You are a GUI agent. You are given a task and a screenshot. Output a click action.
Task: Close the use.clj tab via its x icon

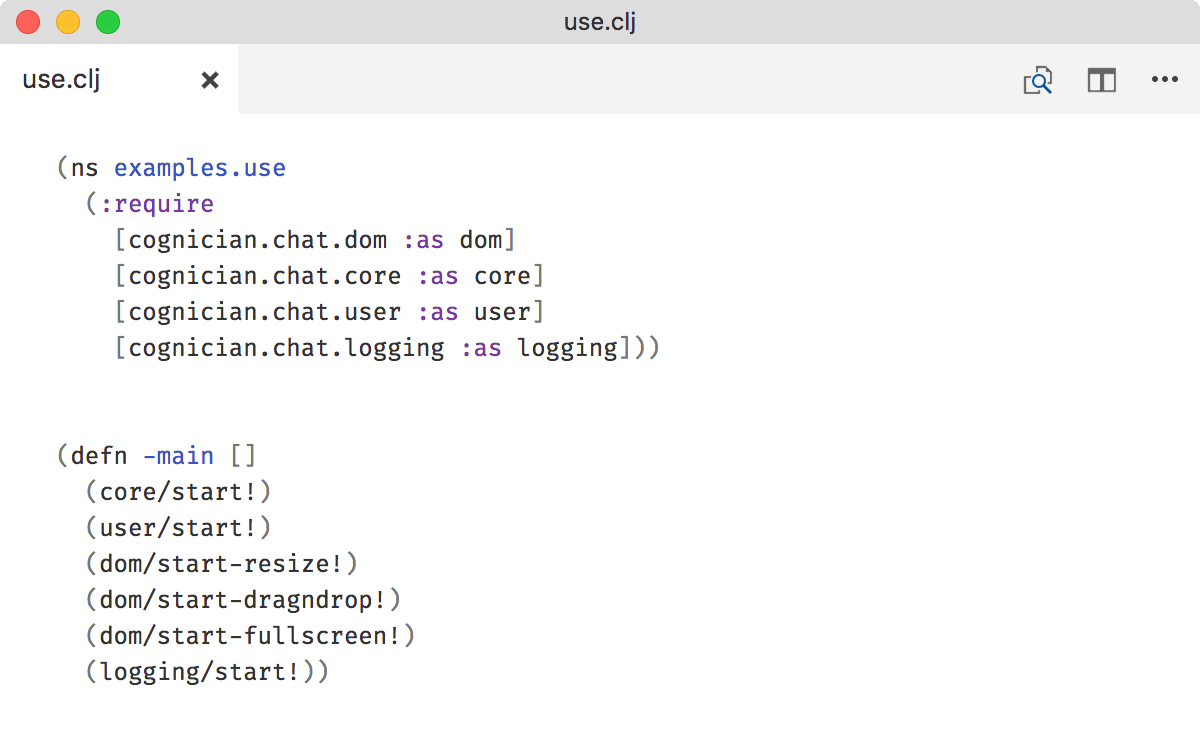(209, 79)
